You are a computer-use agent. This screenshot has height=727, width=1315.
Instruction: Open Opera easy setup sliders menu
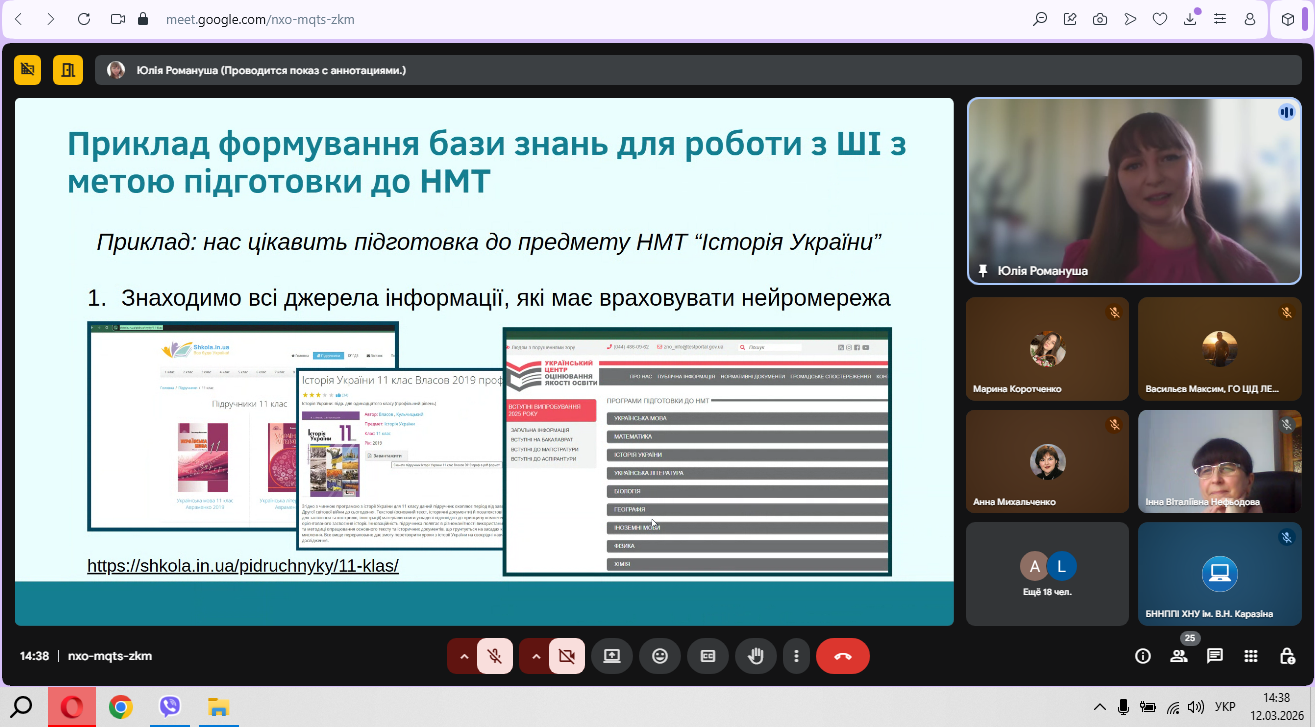coord(1220,19)
